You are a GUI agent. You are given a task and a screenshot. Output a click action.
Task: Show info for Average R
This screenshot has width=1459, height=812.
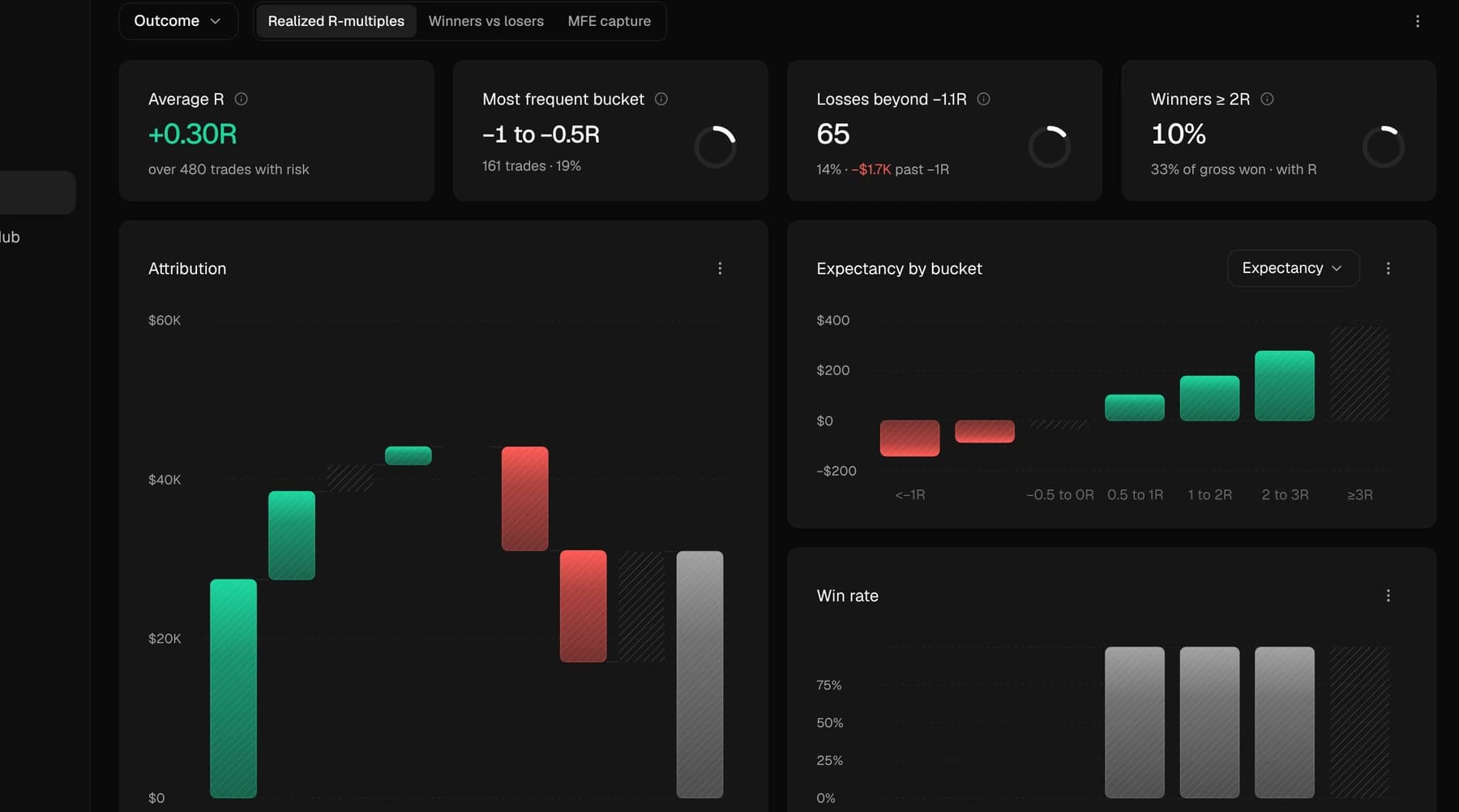tap(241, 99)
